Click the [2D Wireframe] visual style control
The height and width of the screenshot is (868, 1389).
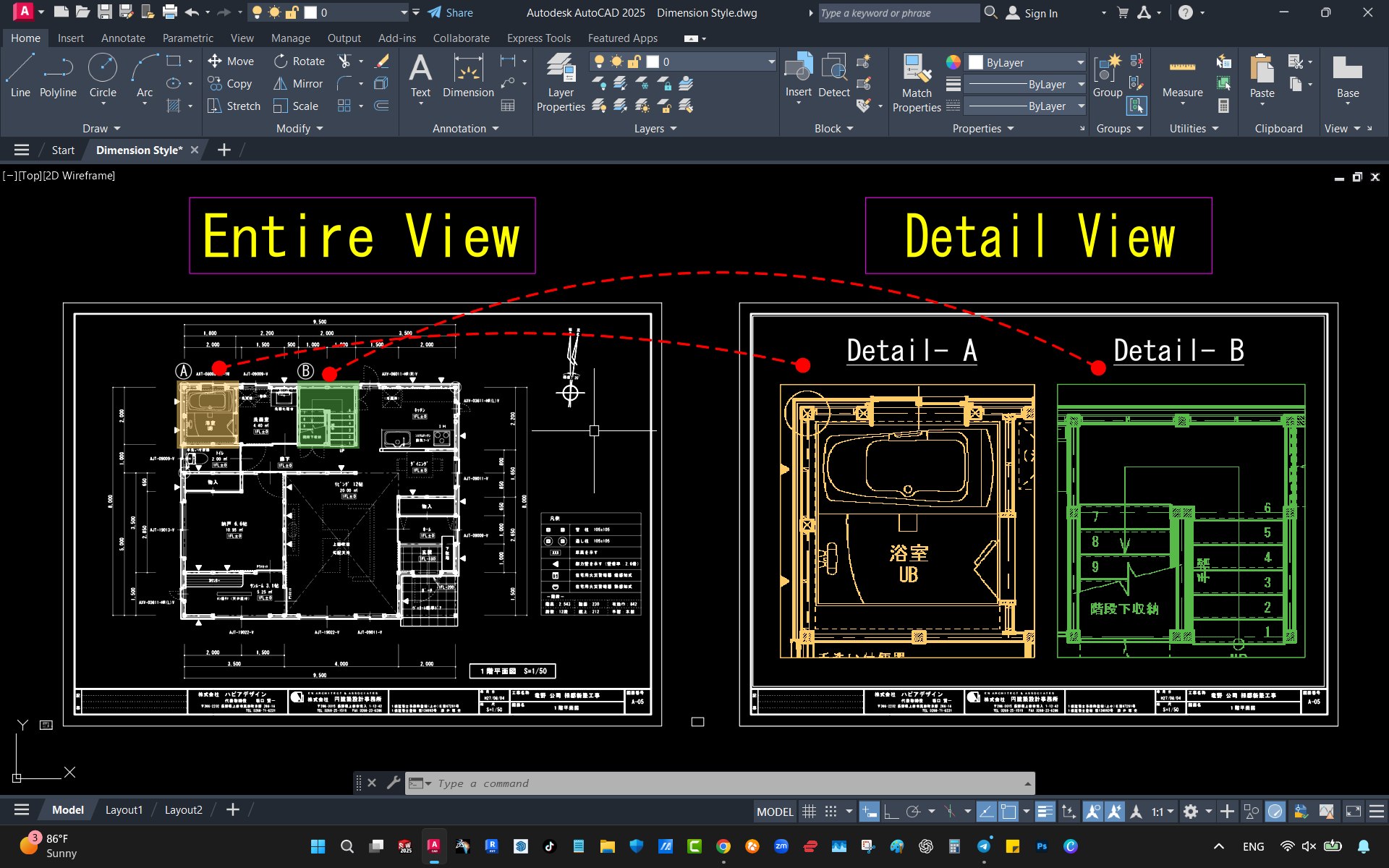[80, 175]
